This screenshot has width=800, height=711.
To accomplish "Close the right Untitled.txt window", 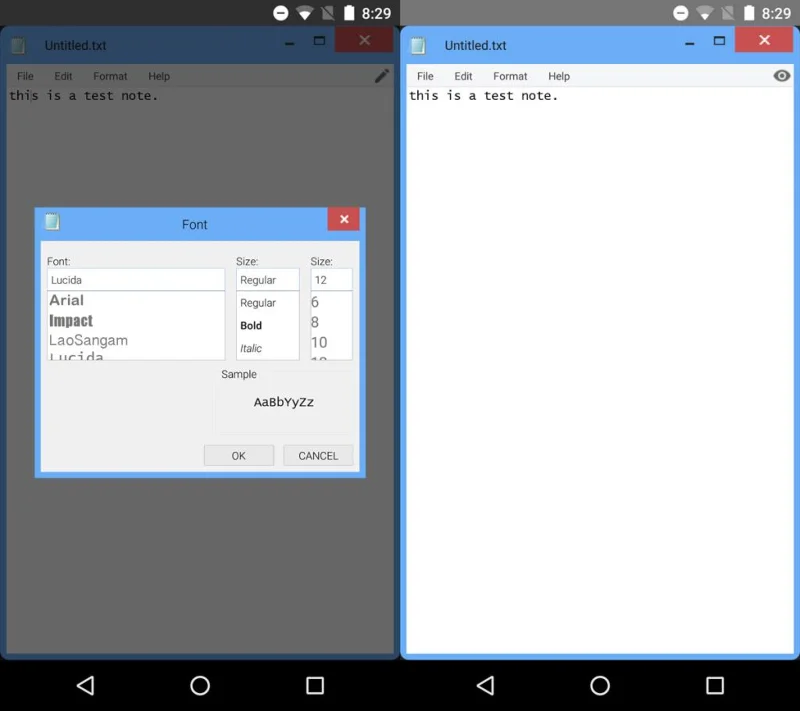I will (x=764, y=40).
